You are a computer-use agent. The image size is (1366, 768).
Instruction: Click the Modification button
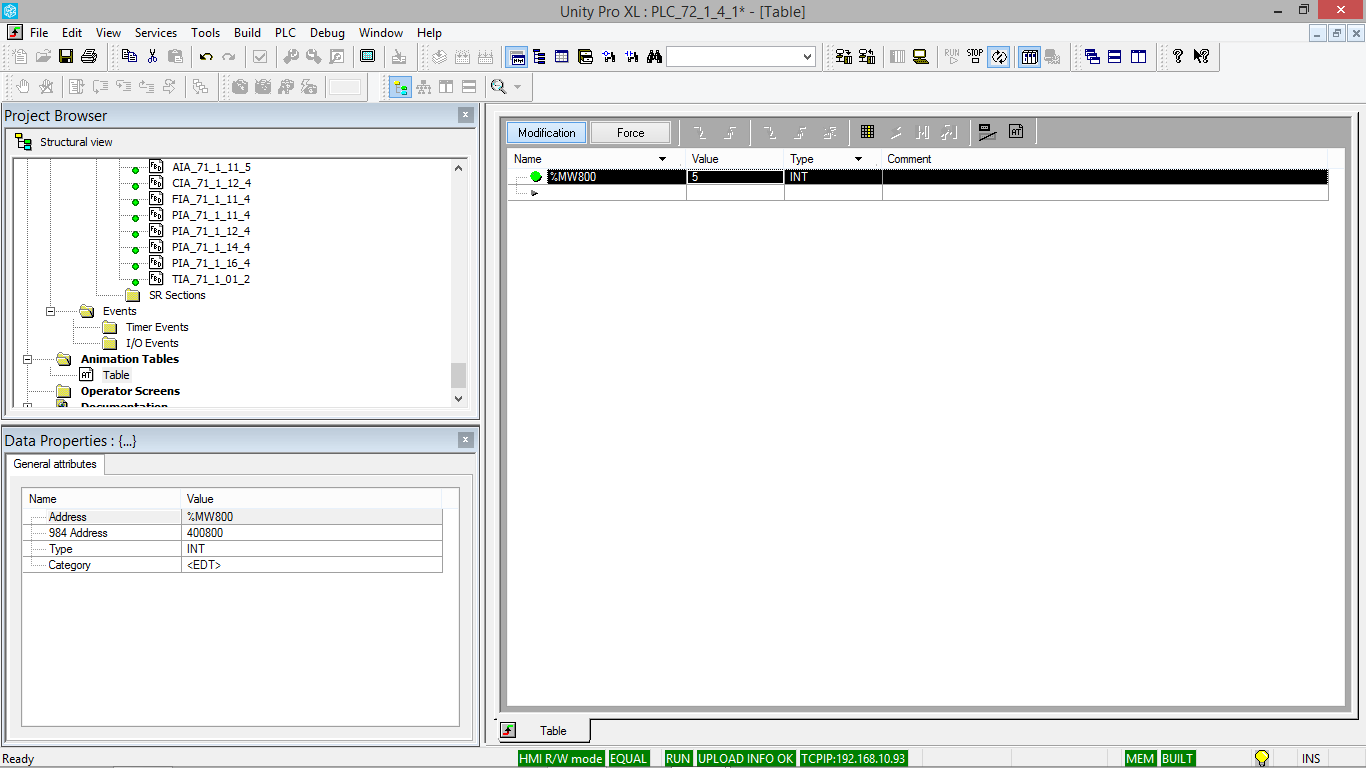tap(546, 131)
